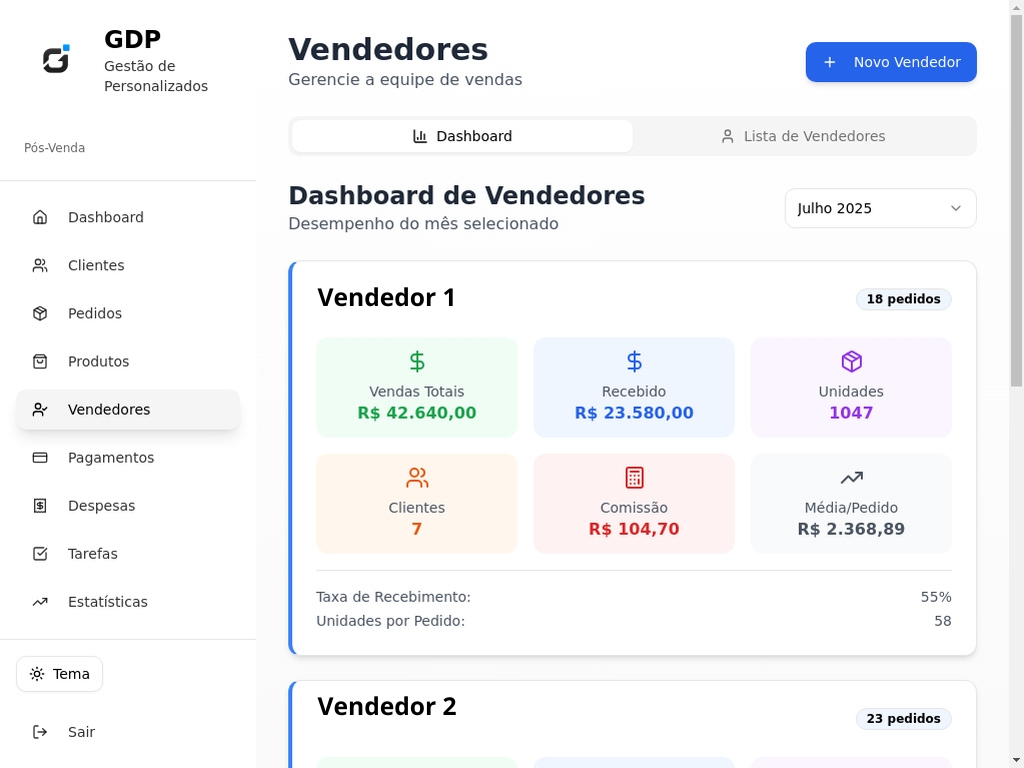Click the trend icon beside Estatísticas
Image resolution: width=1024 pixels, height=768 pixels.
(x=40, y=601)
